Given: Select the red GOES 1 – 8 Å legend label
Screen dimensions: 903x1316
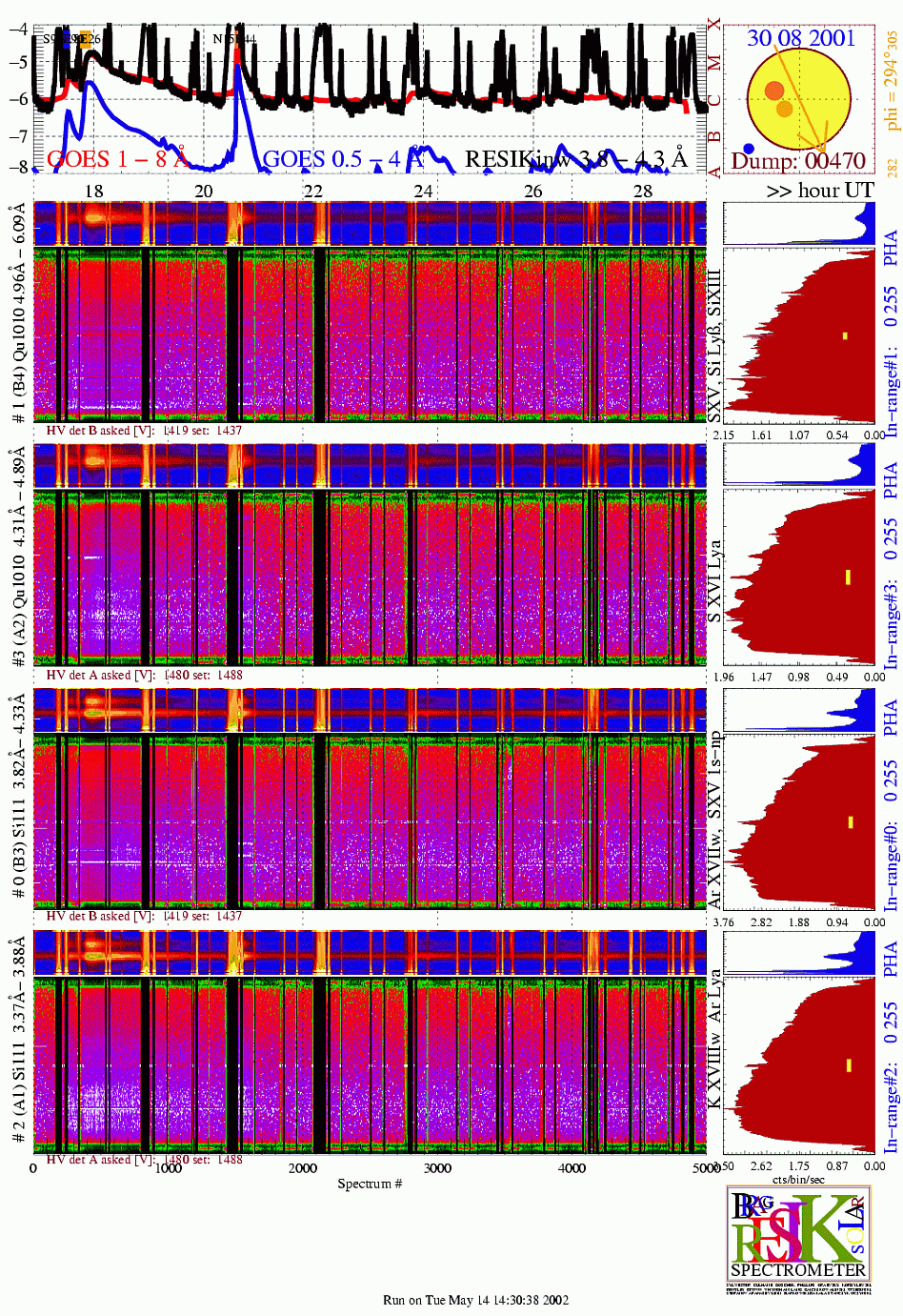Looking at the screenshot, I should click(117, 159).
